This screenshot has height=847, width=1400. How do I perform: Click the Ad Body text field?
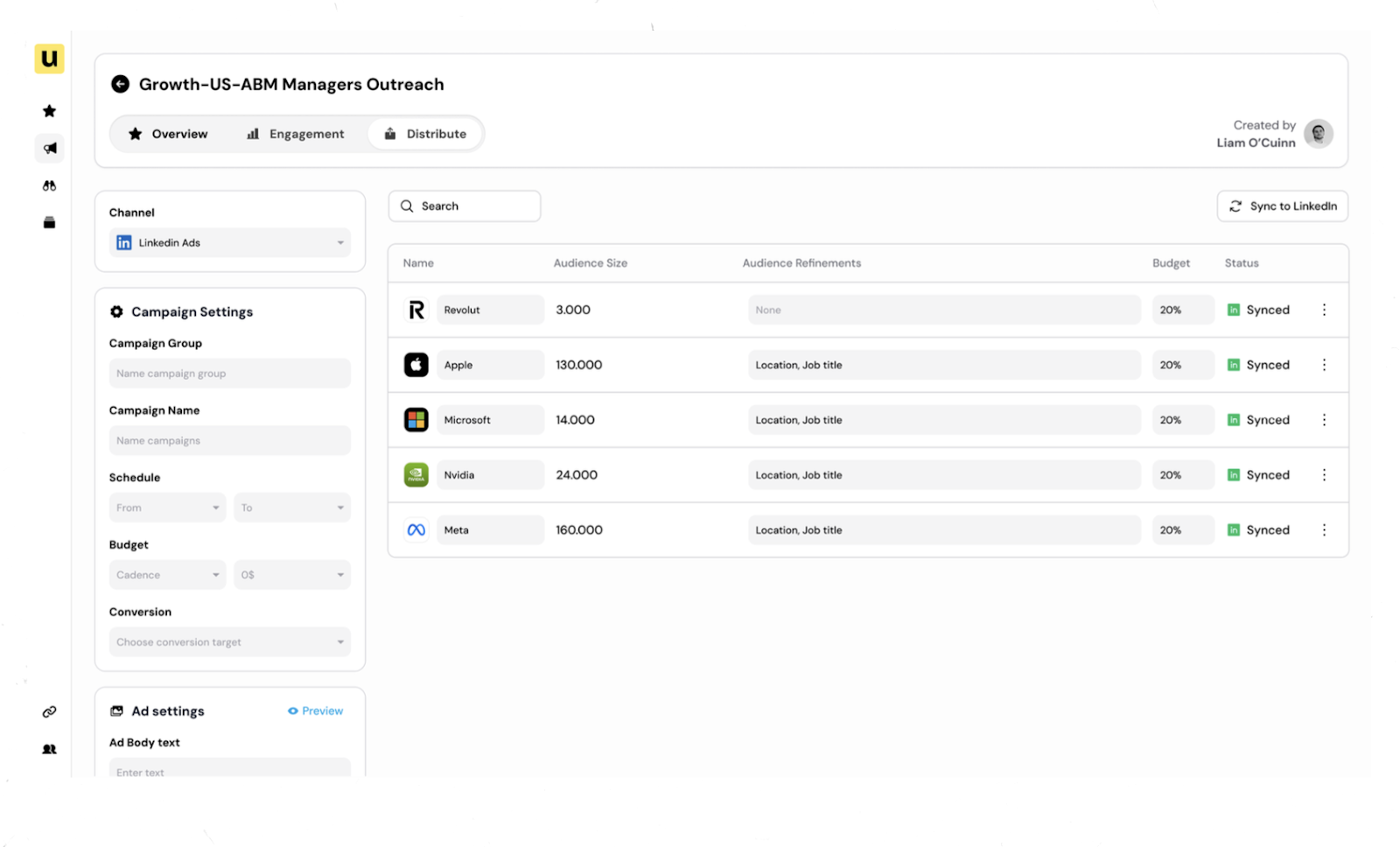[230, 767]
